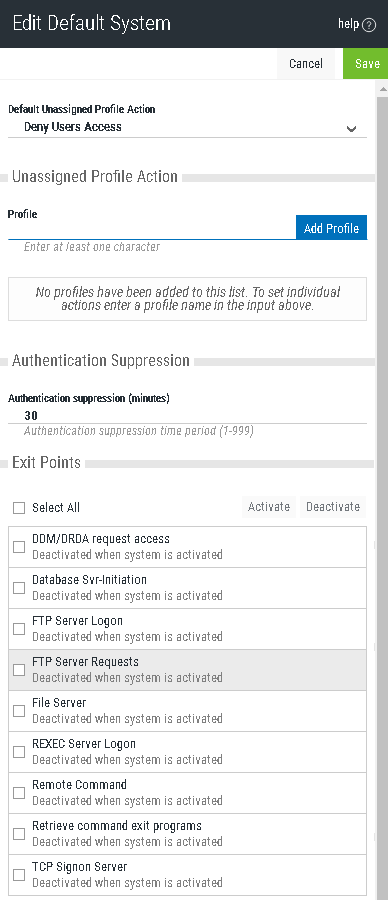Check the Select All checkbox

(x=19, y=508)
